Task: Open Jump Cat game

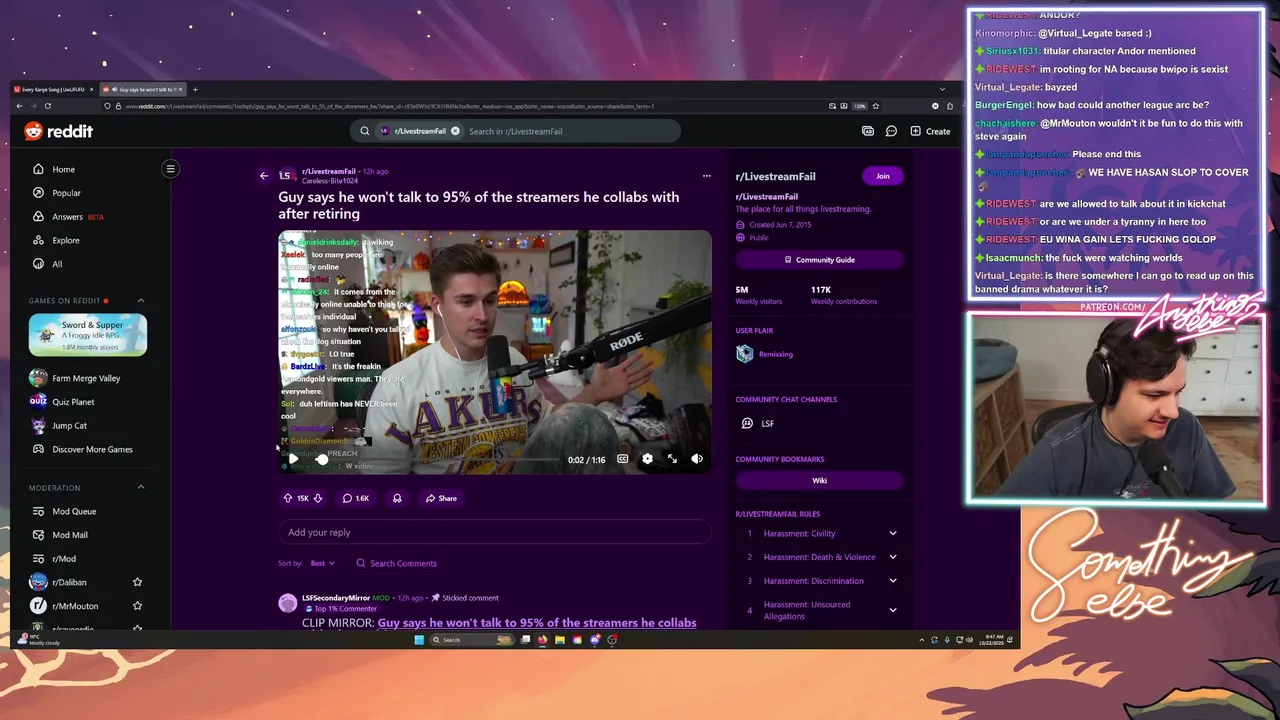Action: pos(58,426)
